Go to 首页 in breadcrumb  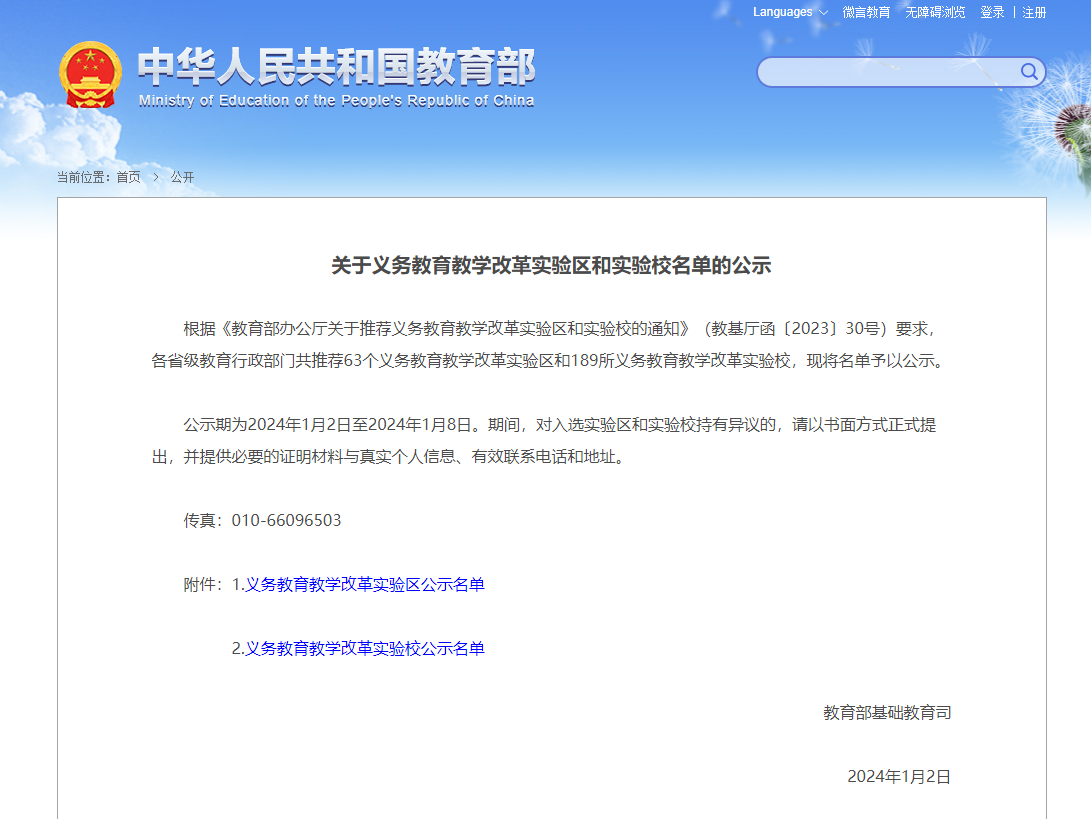click(x=128, y=177)
